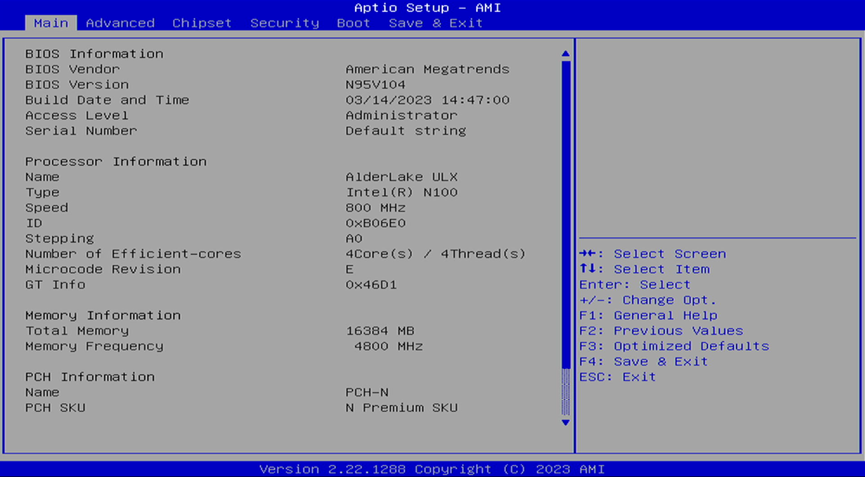Click the N Premium SKU value
This screenshot has width=865, height=477.
tap(402, 408)
